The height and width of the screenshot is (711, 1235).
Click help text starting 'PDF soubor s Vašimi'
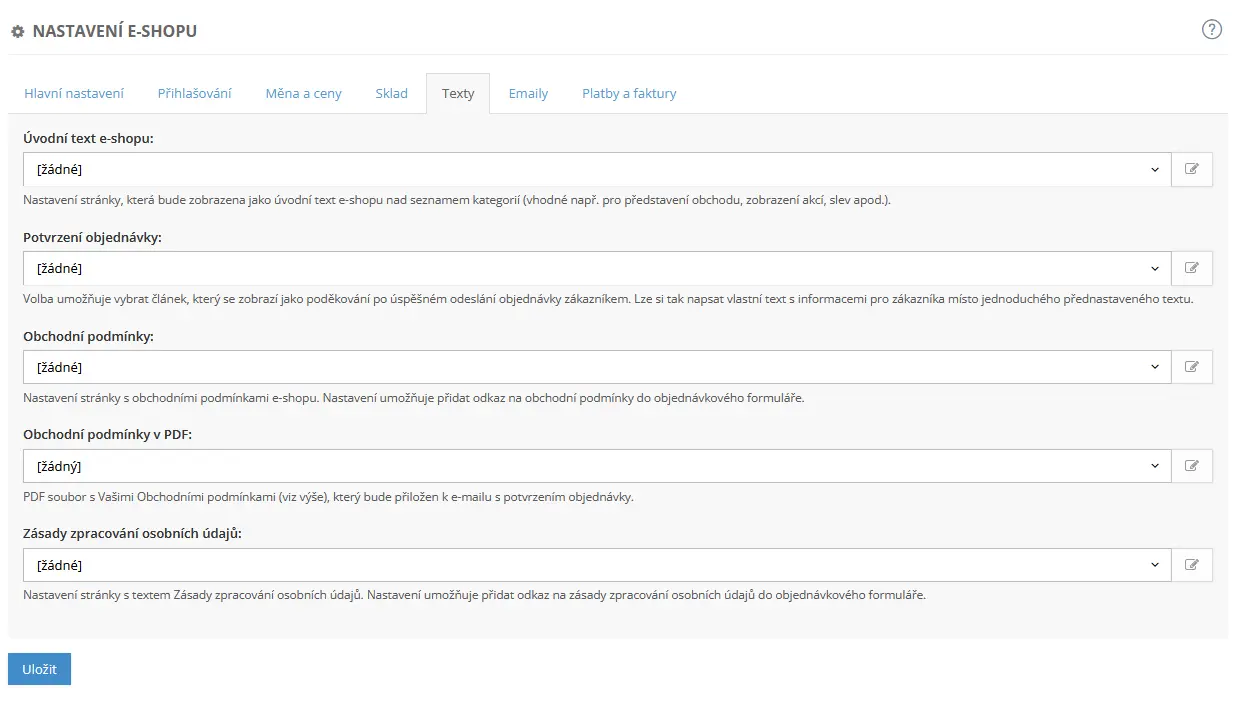coord(328,496)
